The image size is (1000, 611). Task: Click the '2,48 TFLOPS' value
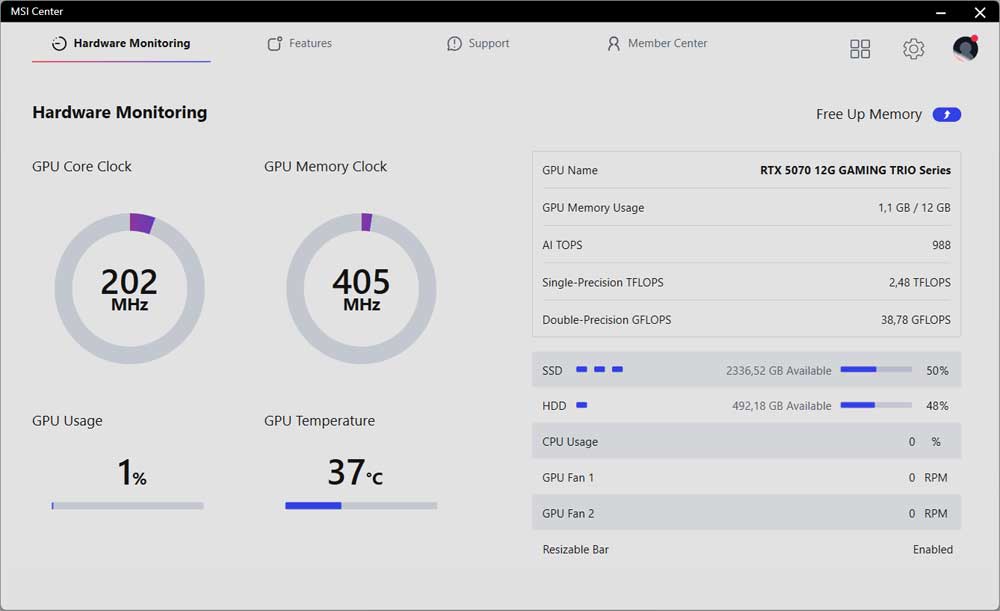click(x=920, y=283)
